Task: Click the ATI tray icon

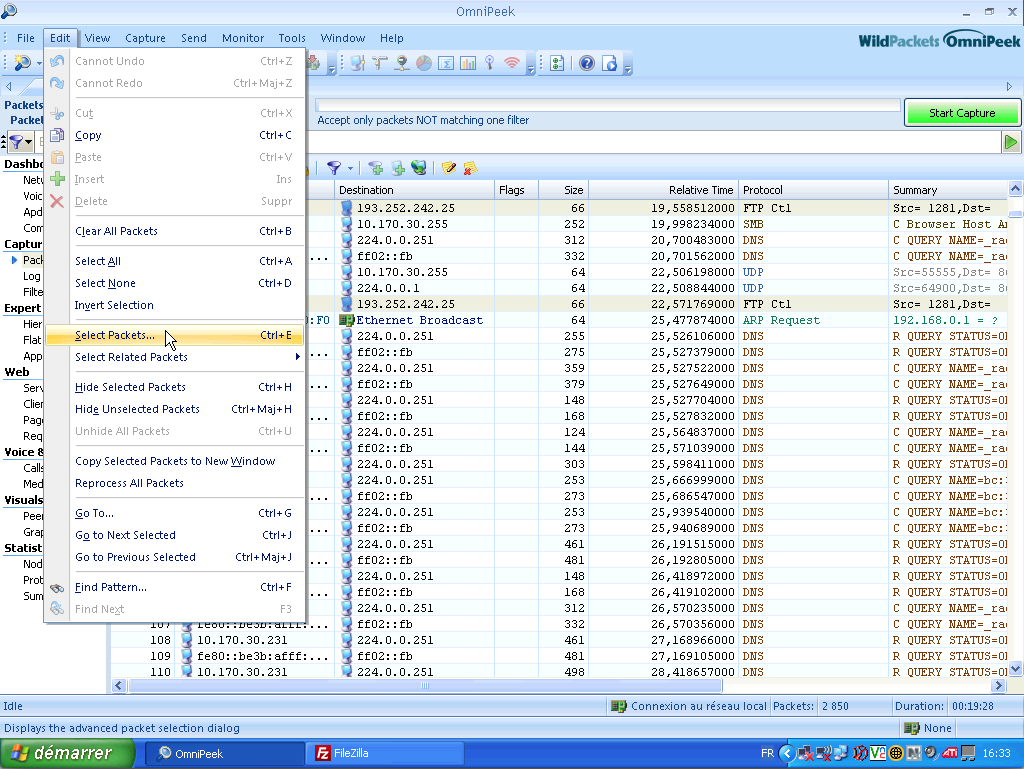Action: 950,753
